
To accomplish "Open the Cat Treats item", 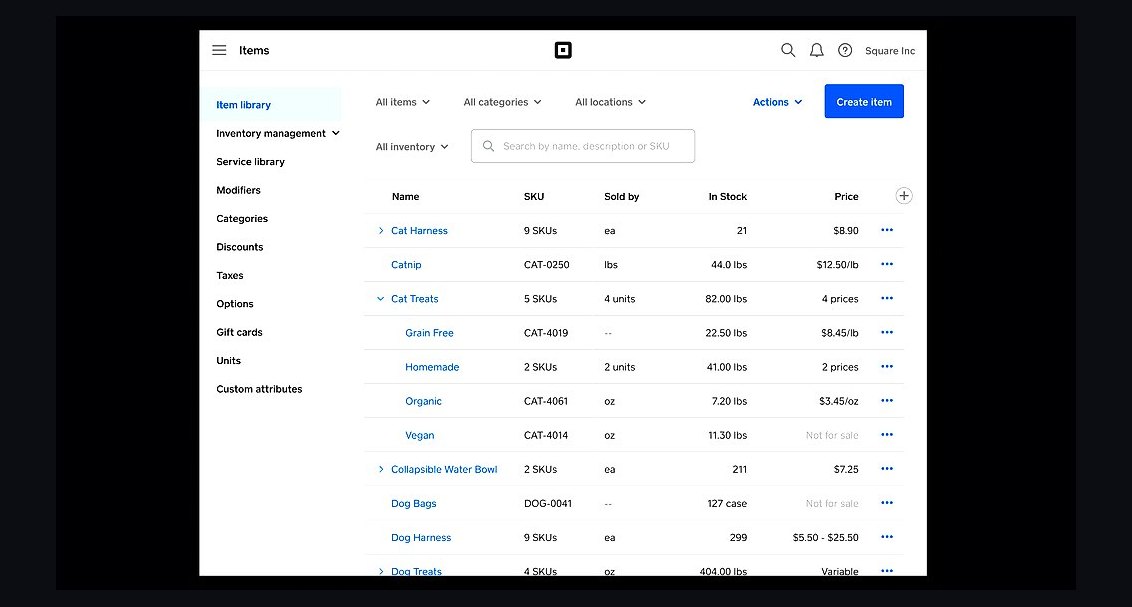I will coord(414,299).
